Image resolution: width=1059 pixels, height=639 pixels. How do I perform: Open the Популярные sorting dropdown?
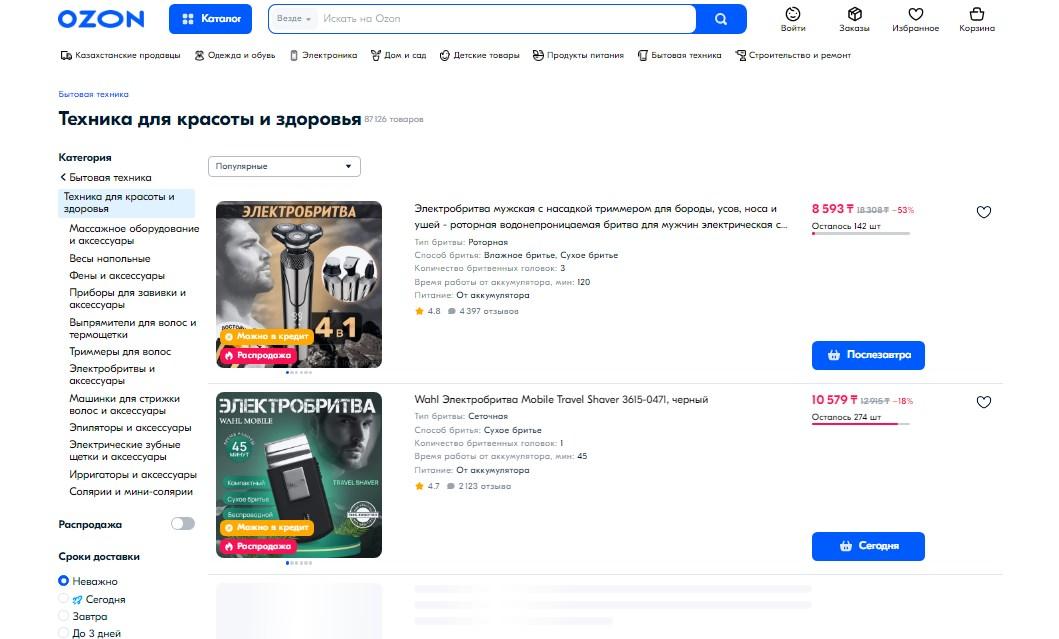coord(284,166)
